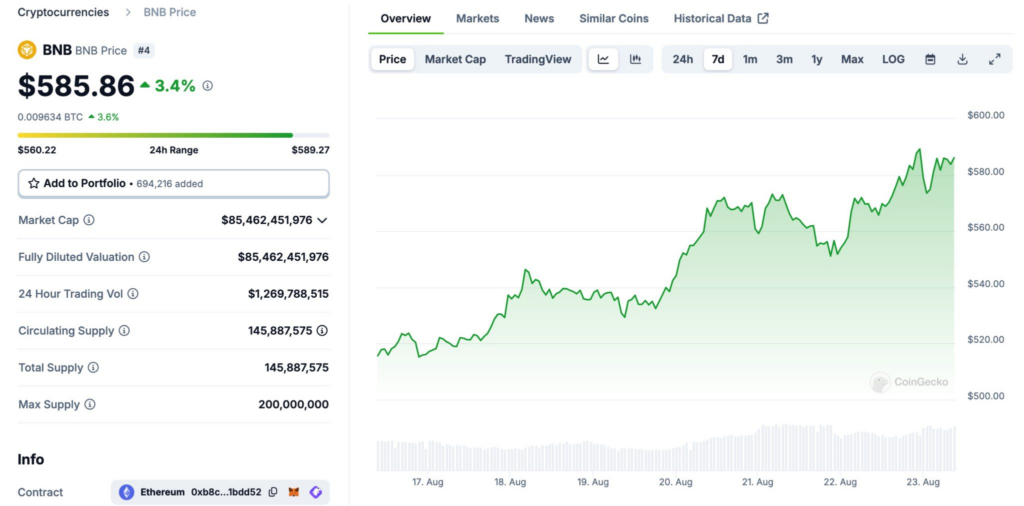This screenshot has width=1024, height=506.
Task: Select the Market Cap chart toggle
Action: [x=455, y=59]
